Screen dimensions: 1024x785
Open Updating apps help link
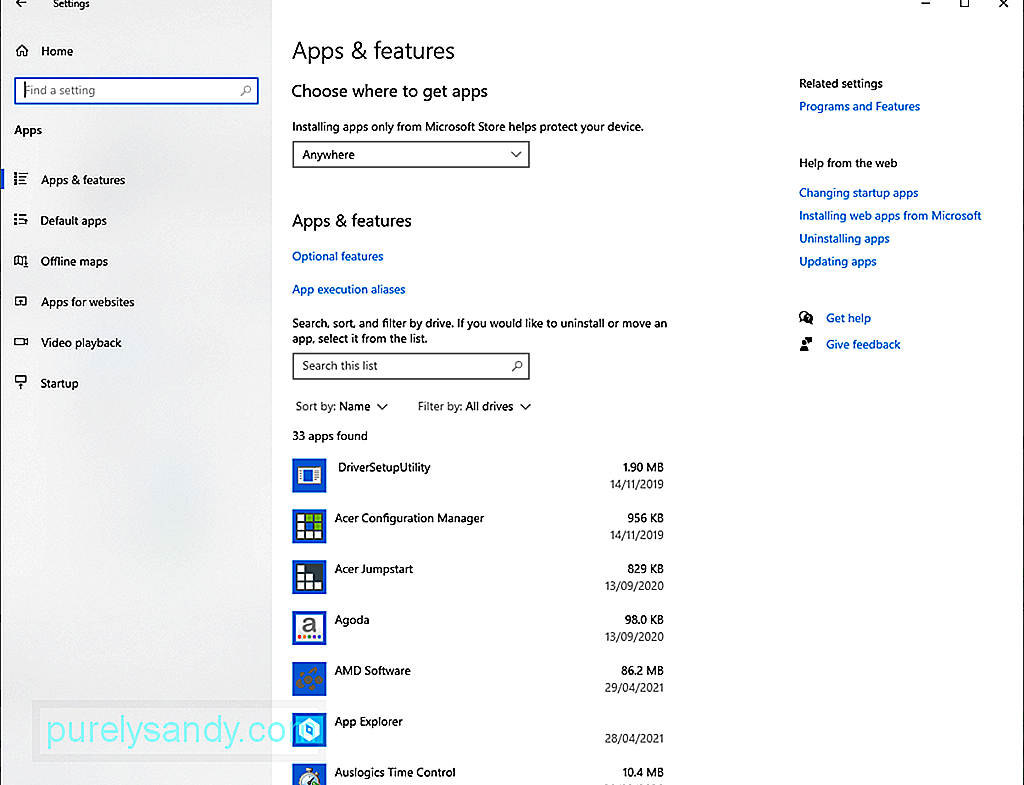coord(837,261)
